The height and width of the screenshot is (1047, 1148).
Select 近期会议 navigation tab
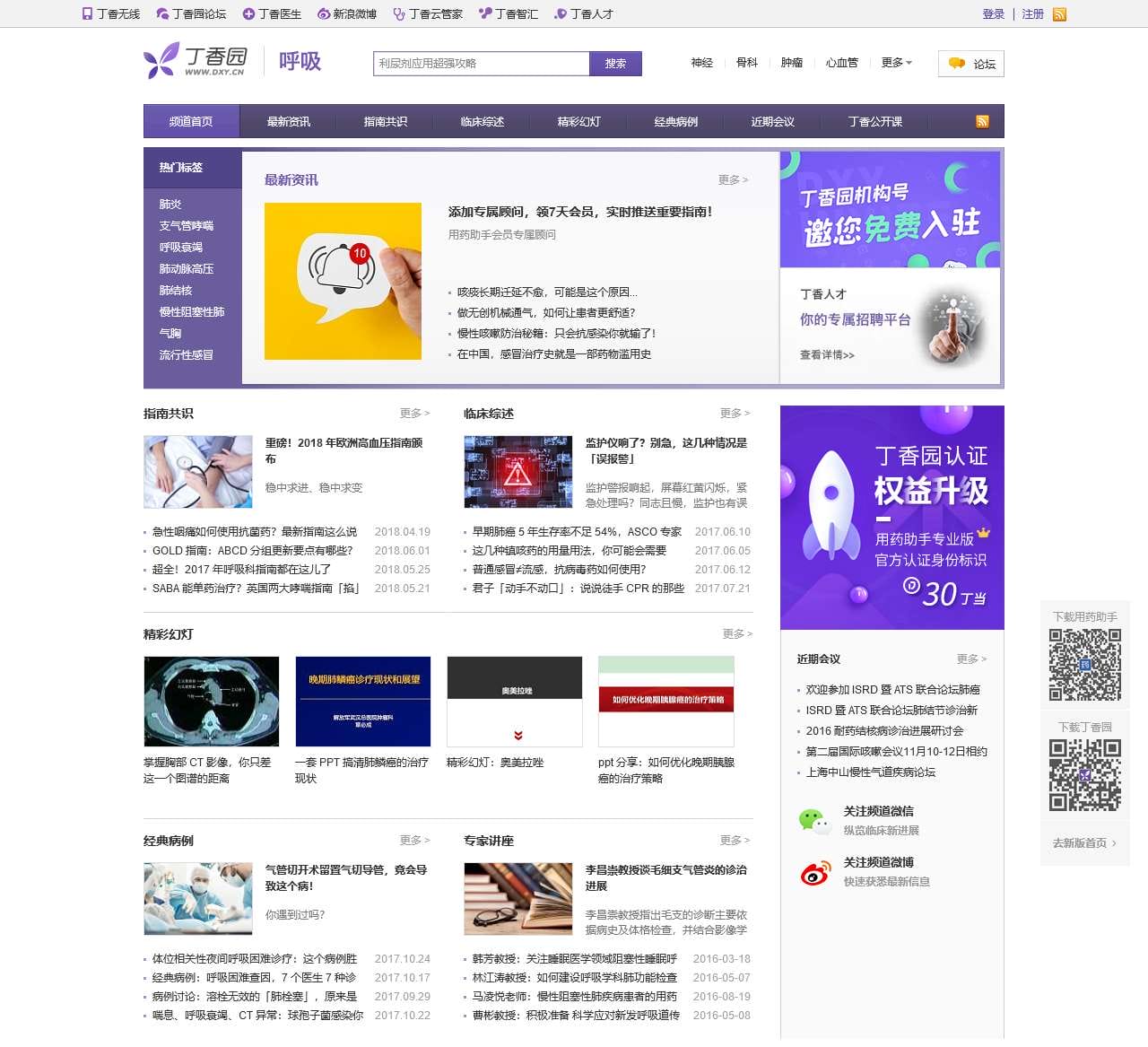[773, 121]
